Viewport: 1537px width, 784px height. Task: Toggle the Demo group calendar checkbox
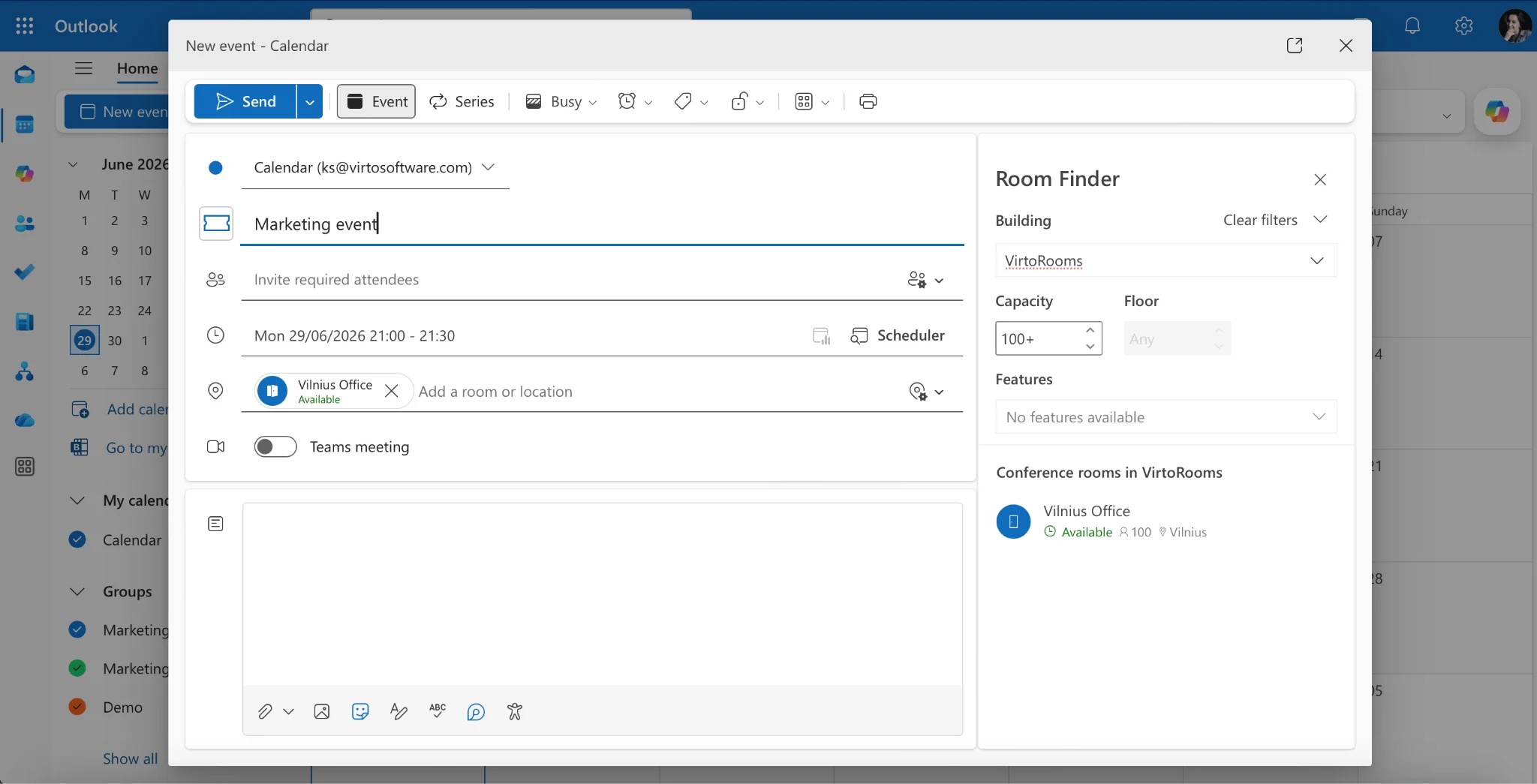pos(77,707)
